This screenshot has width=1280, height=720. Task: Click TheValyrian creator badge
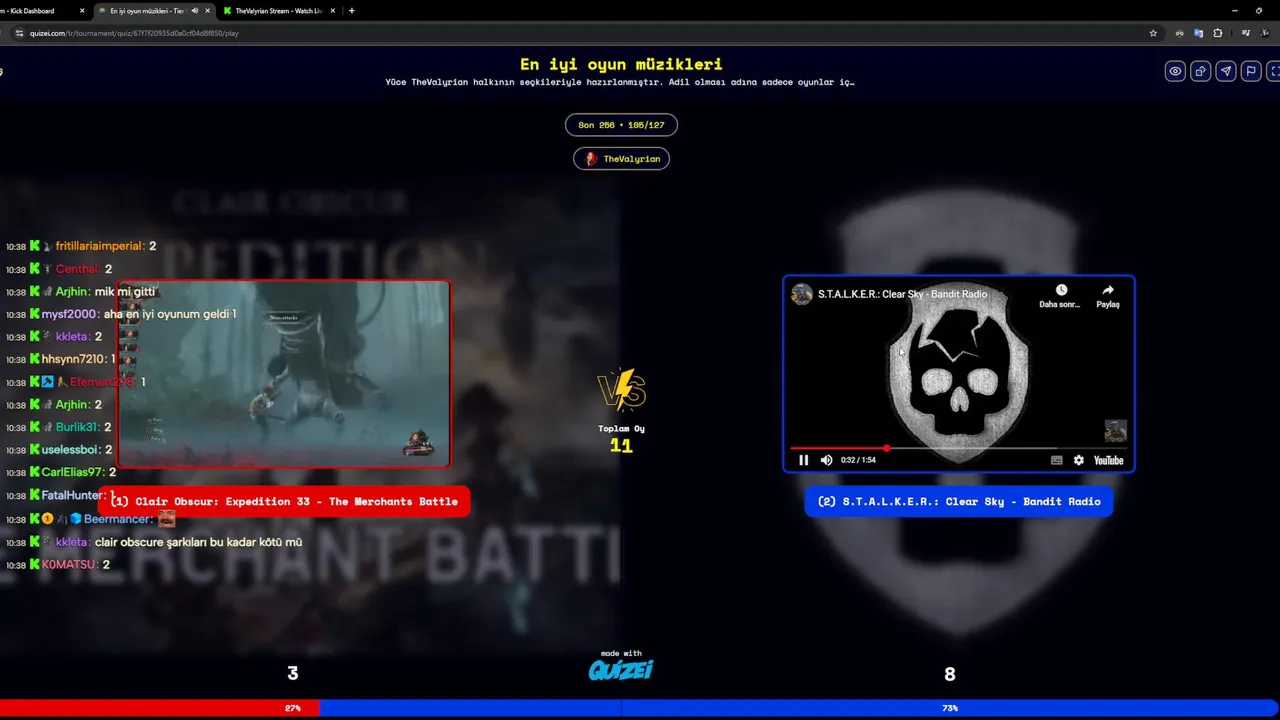(621, 159)
